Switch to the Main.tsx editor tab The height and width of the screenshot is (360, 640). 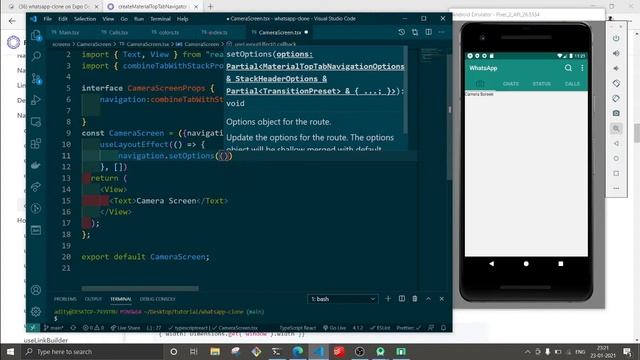click(65, 32)
